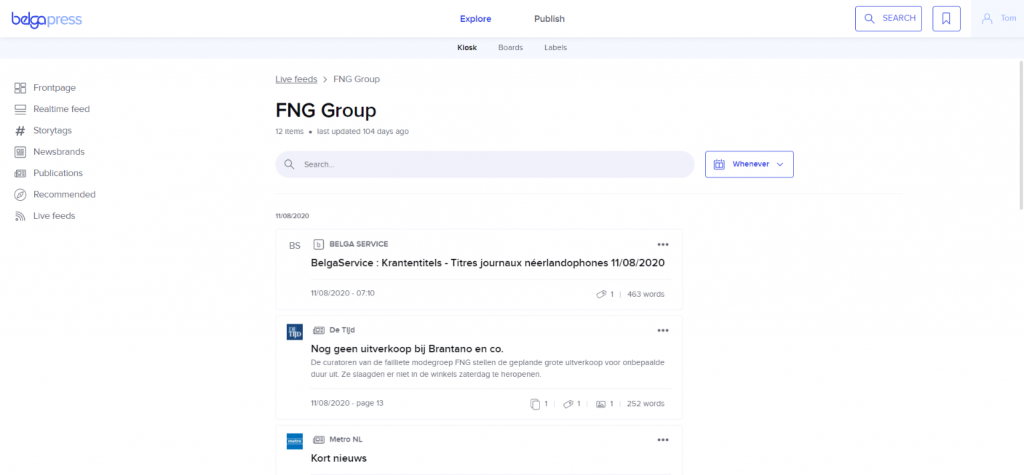Click the copies icon on the Brantano article
This screenshot has width=1024, height=475.
point(535,404)
